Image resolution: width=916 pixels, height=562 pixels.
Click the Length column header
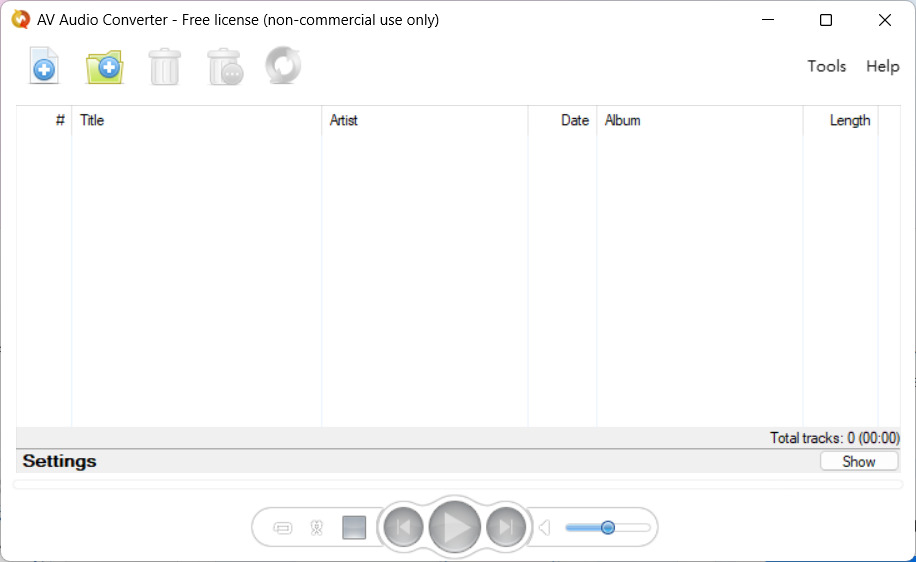[x=841, y=120]
